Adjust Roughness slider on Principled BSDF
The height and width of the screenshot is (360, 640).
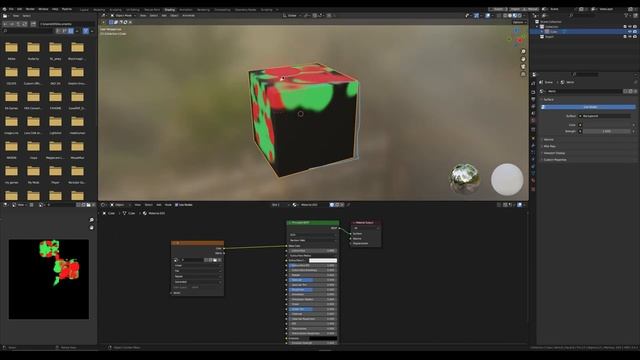(x=312, y=290)
